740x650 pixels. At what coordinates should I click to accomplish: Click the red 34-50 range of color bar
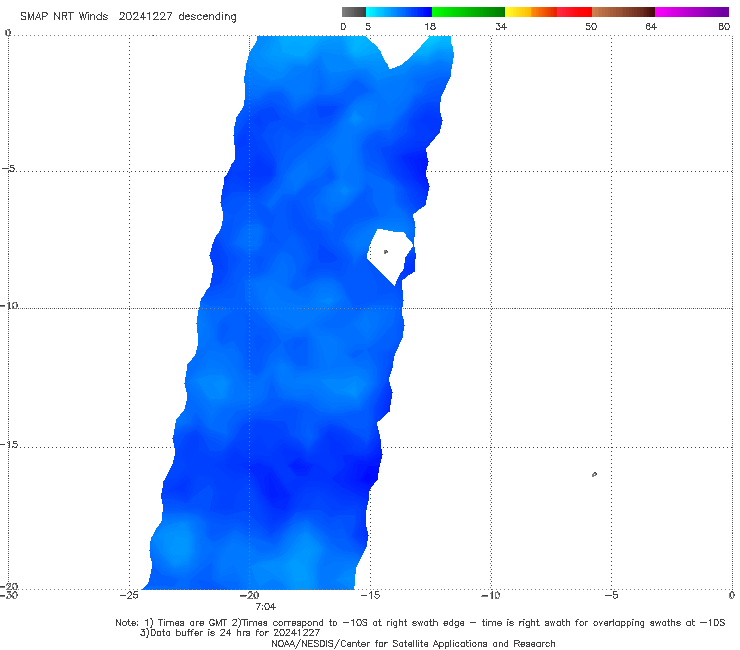pyautogui.click(x=548, y=12)
